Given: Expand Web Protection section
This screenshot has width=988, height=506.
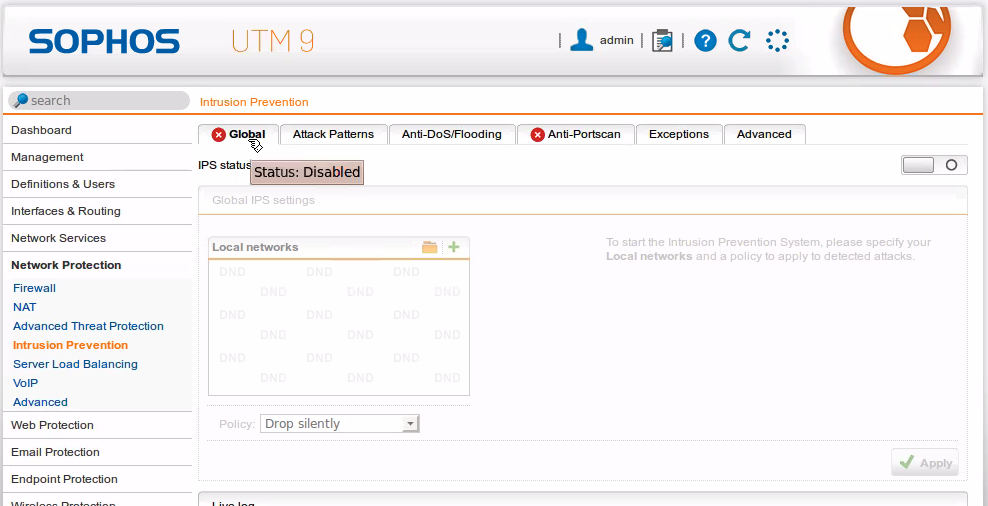Looking at the screenshot, I should tap(98, 425).
